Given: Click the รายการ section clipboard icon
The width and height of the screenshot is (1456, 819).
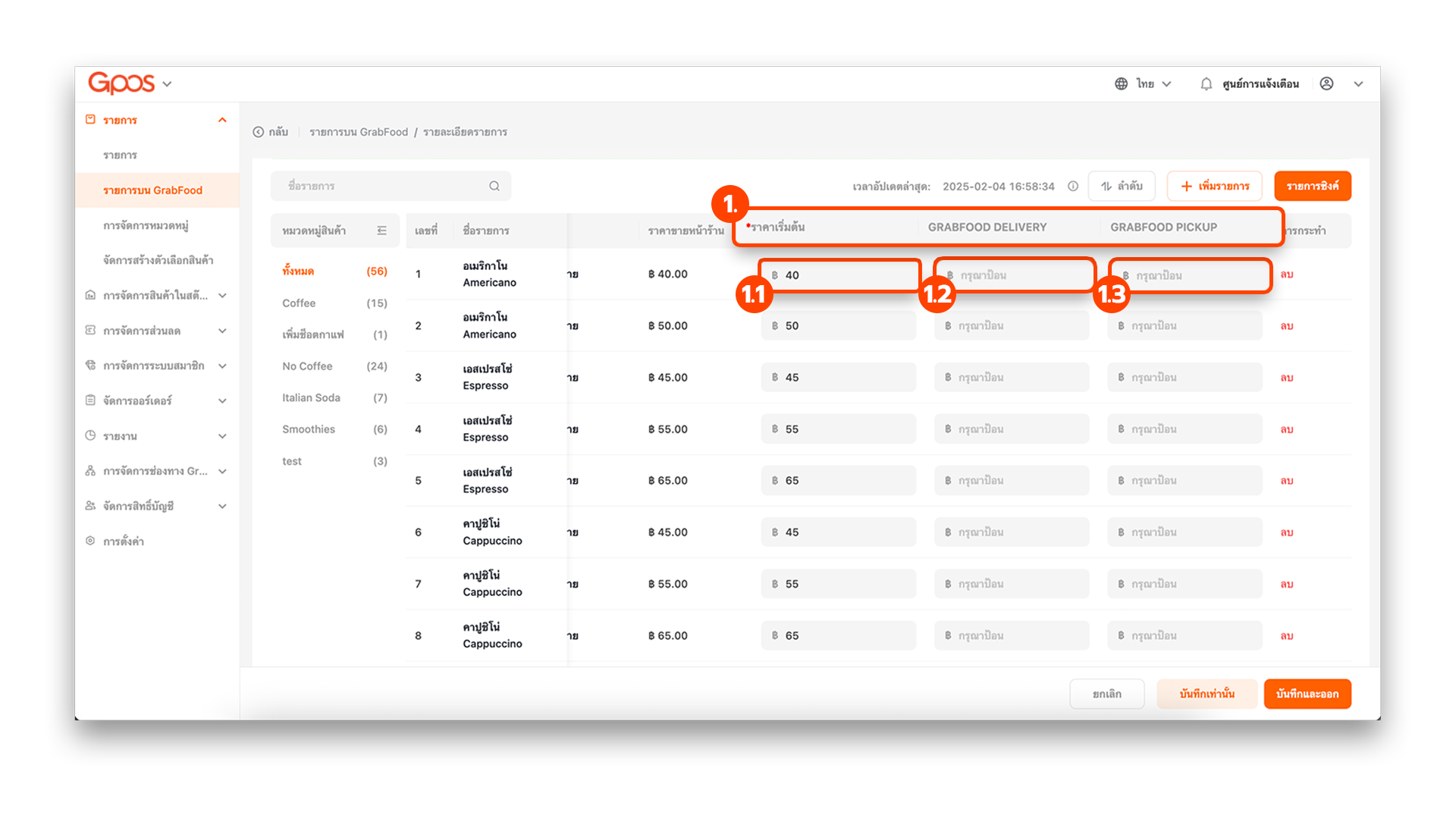Looking at the screenshot, I should tap(90, 120).
